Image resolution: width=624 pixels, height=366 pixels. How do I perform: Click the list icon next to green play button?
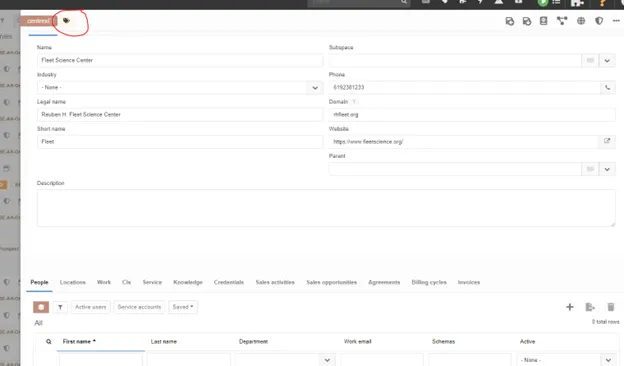(x=556, y=2)
